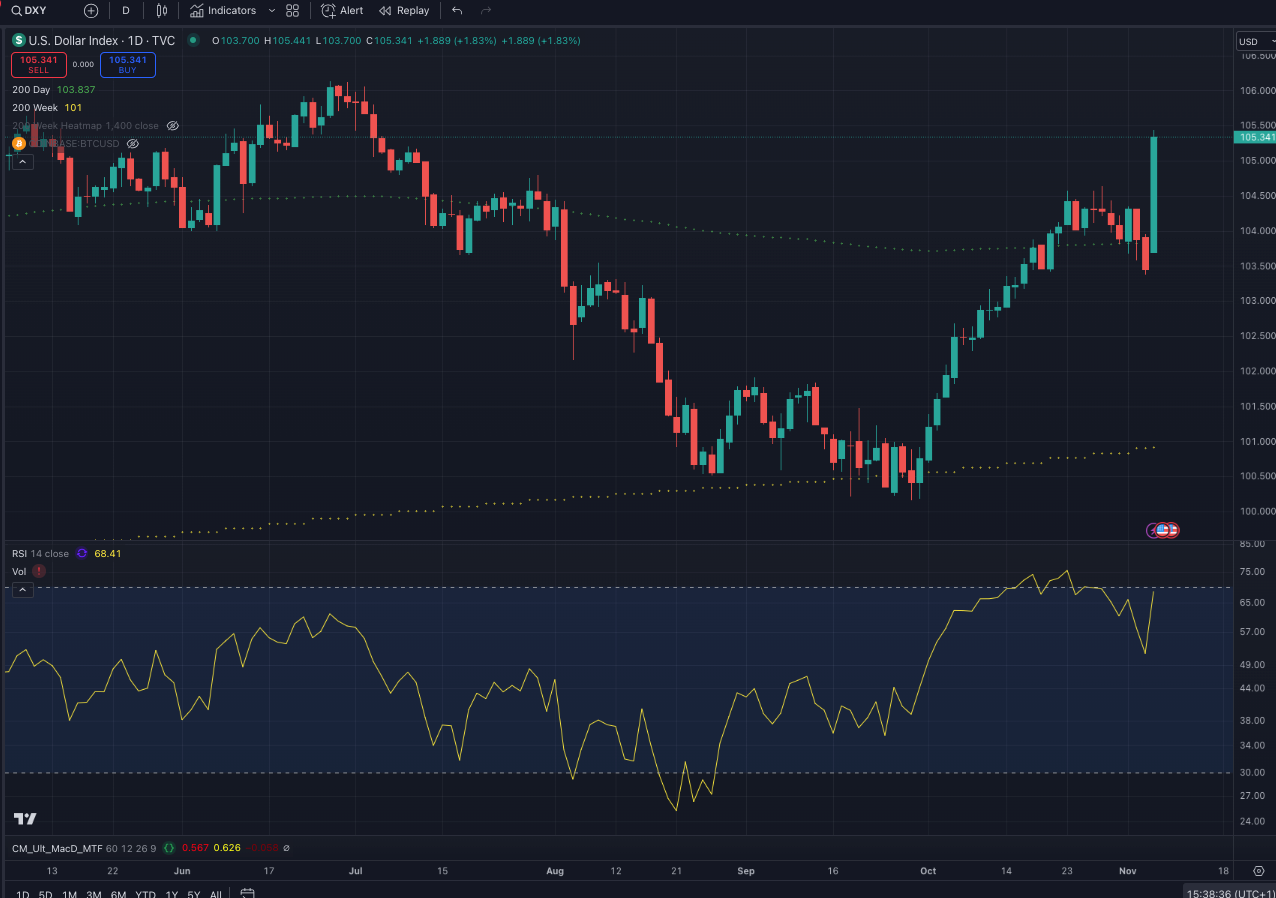Image resolution: width=1276 pixels, height=898 pixels.
Task: Select the 200 Week indicator legend
Action: [x=35, y=107]
